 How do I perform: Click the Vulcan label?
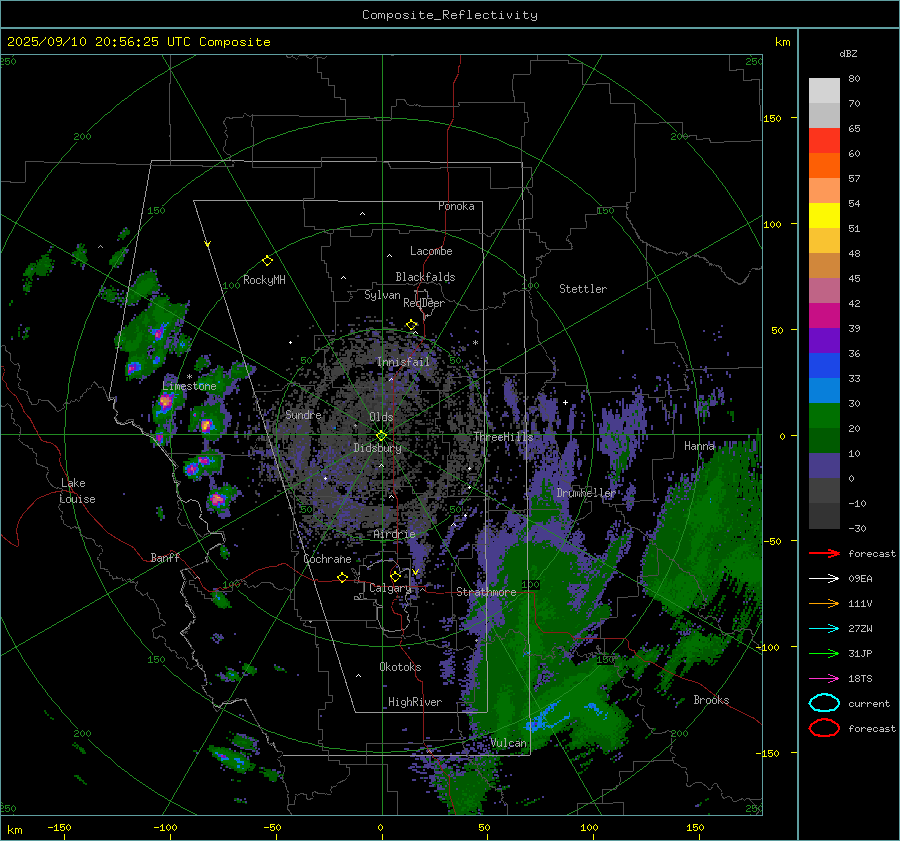click(x=509, y=743)
